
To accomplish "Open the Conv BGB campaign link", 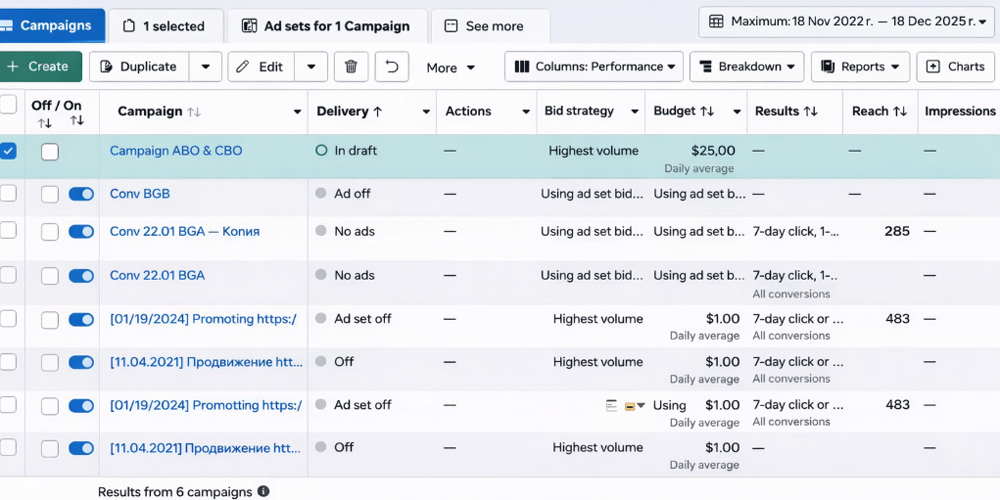I will tap(140, 194).
